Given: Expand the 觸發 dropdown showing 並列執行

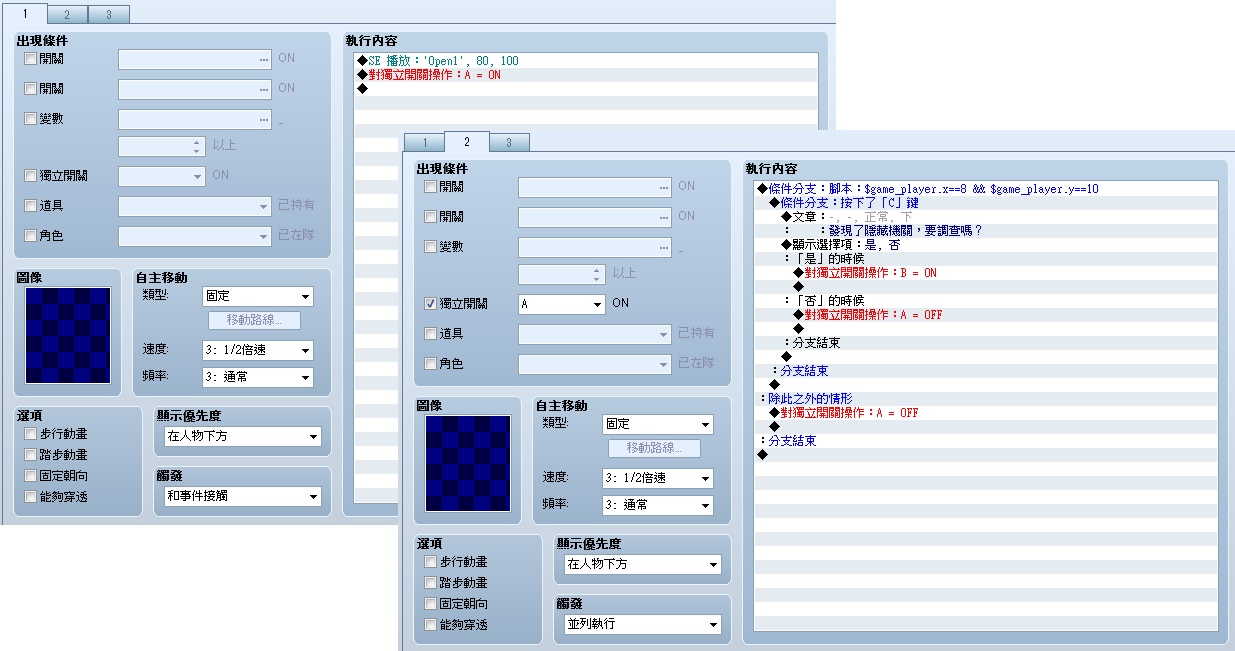Looking at the screenshot, I should pyautogui.click(x=642, y=624).
